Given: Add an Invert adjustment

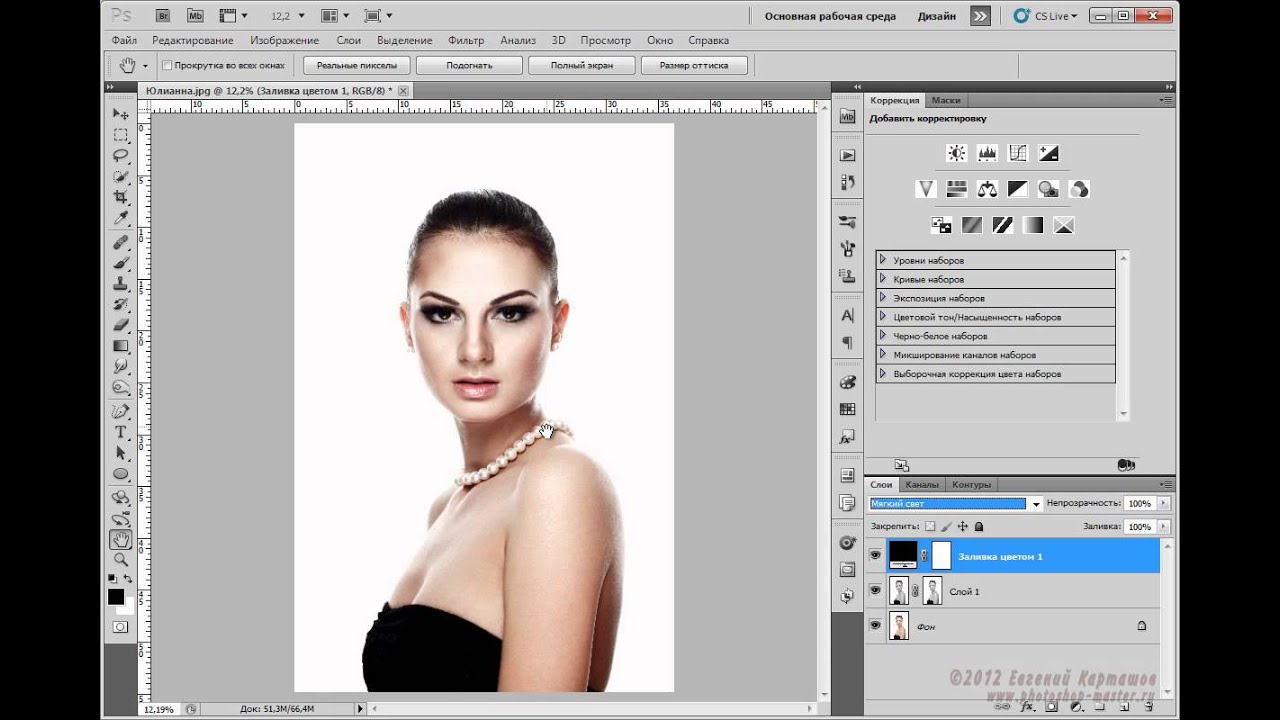Looking at the screenshot, I should tap(941, 225).
